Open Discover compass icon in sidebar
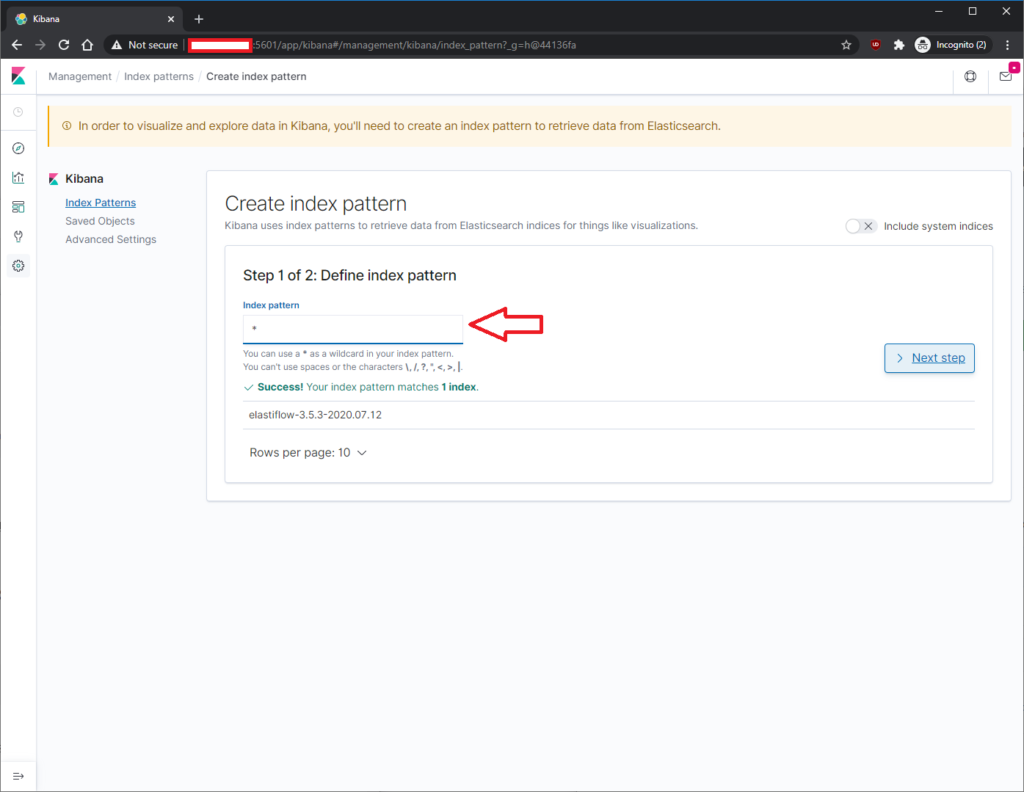This screenshot has height=792, width=1024. point(18,148)
